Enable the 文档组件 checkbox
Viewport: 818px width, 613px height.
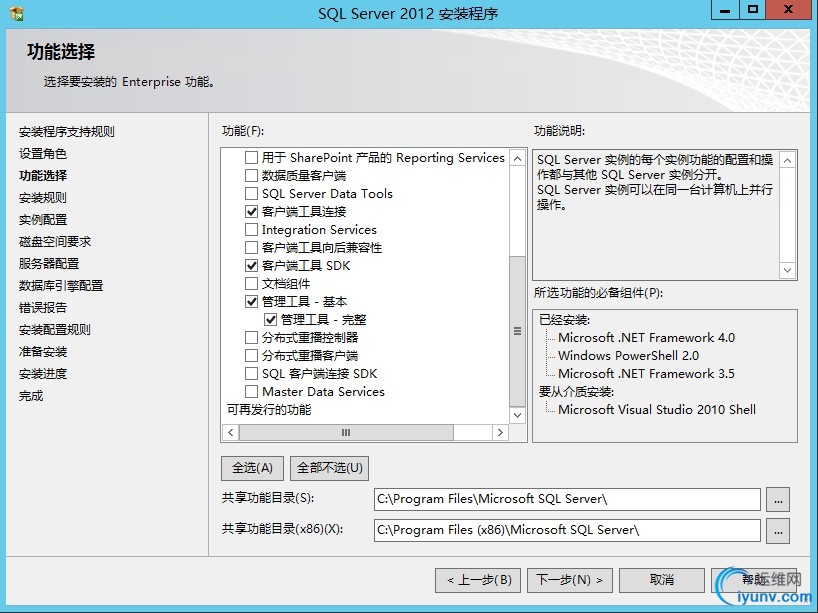[x=251, y=283]
